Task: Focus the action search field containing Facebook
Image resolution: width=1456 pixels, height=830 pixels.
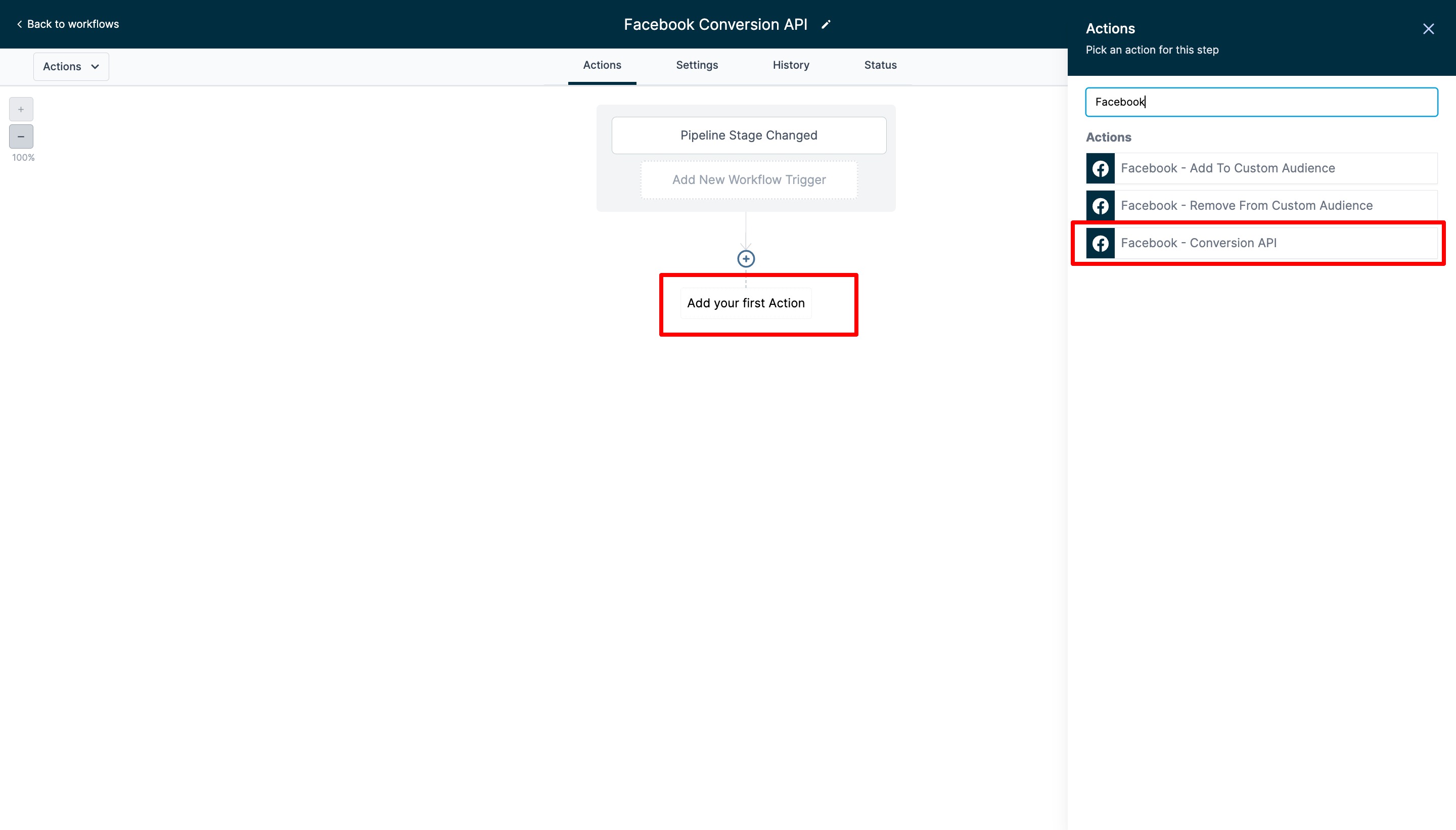Action: [x=1261, y=102]
